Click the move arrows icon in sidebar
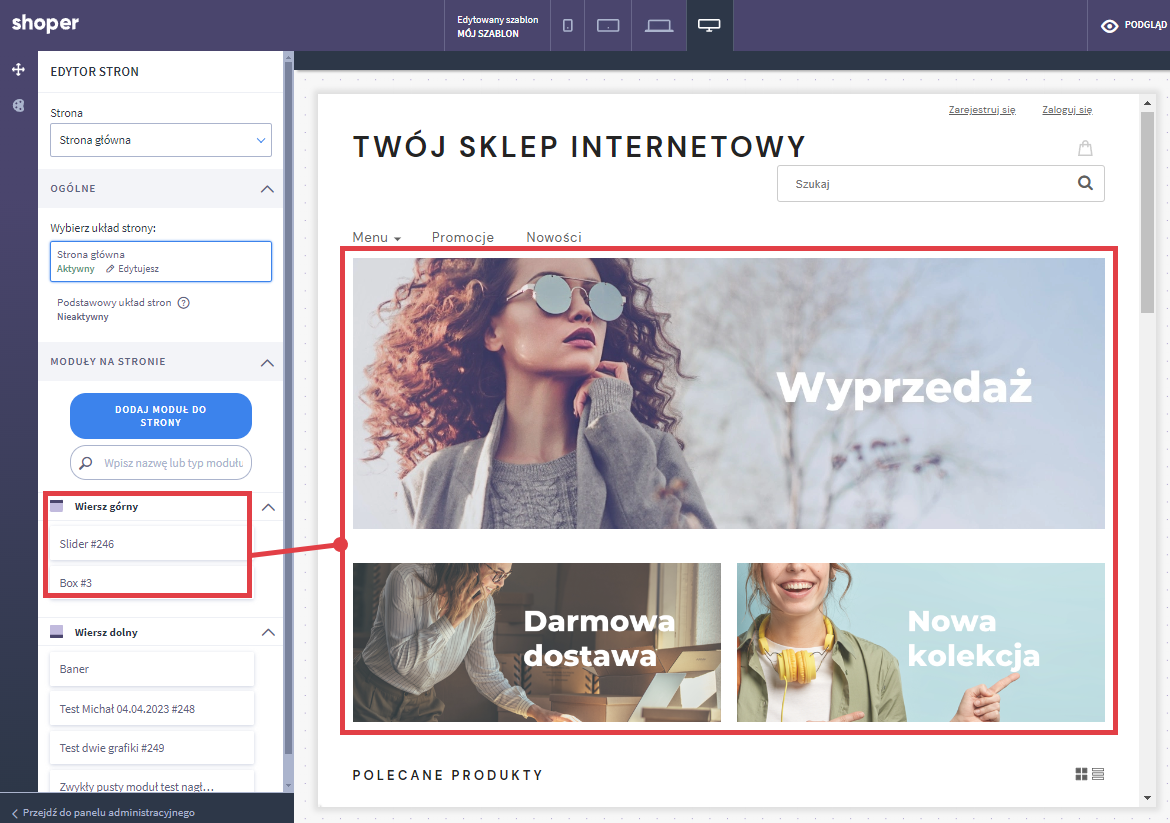Screen dimensions: 1170x823 pos(18,70)
